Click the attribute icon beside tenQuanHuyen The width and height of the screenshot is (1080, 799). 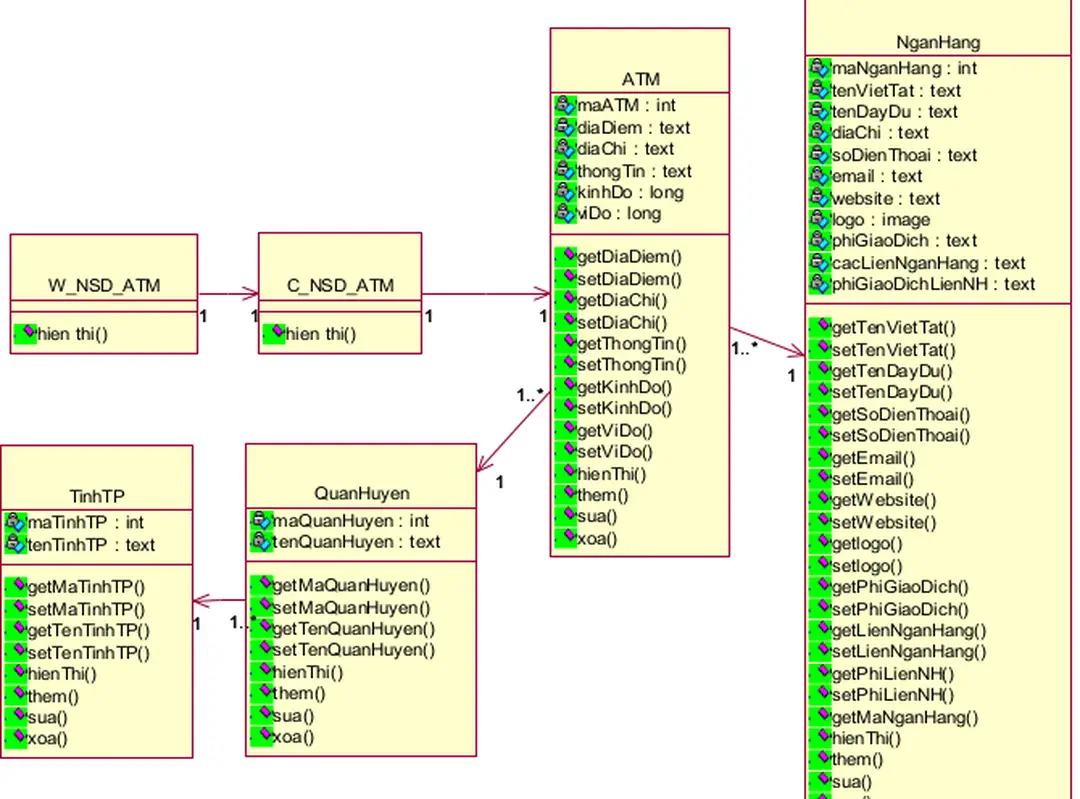pyautogui.click(x=260, y=542)
